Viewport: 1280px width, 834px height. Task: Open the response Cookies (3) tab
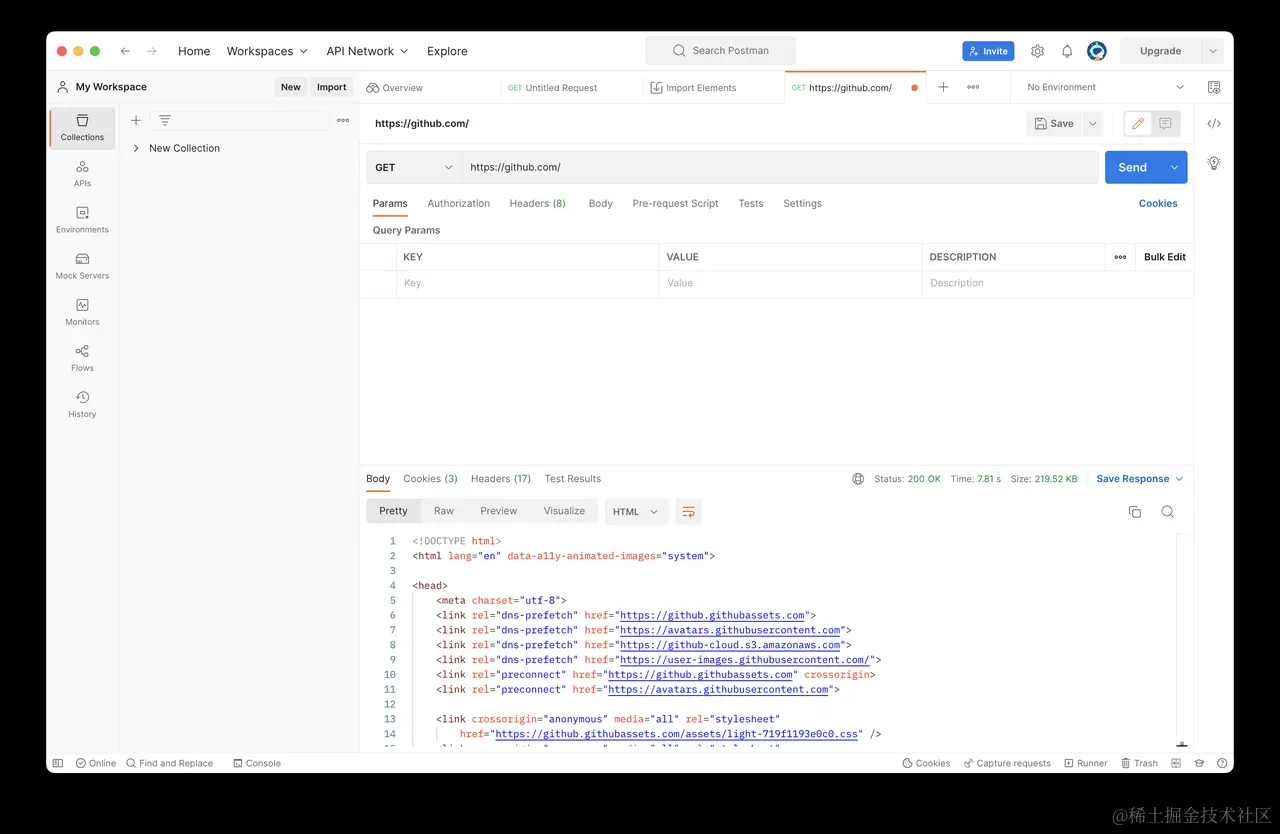(x=430, y=479)
